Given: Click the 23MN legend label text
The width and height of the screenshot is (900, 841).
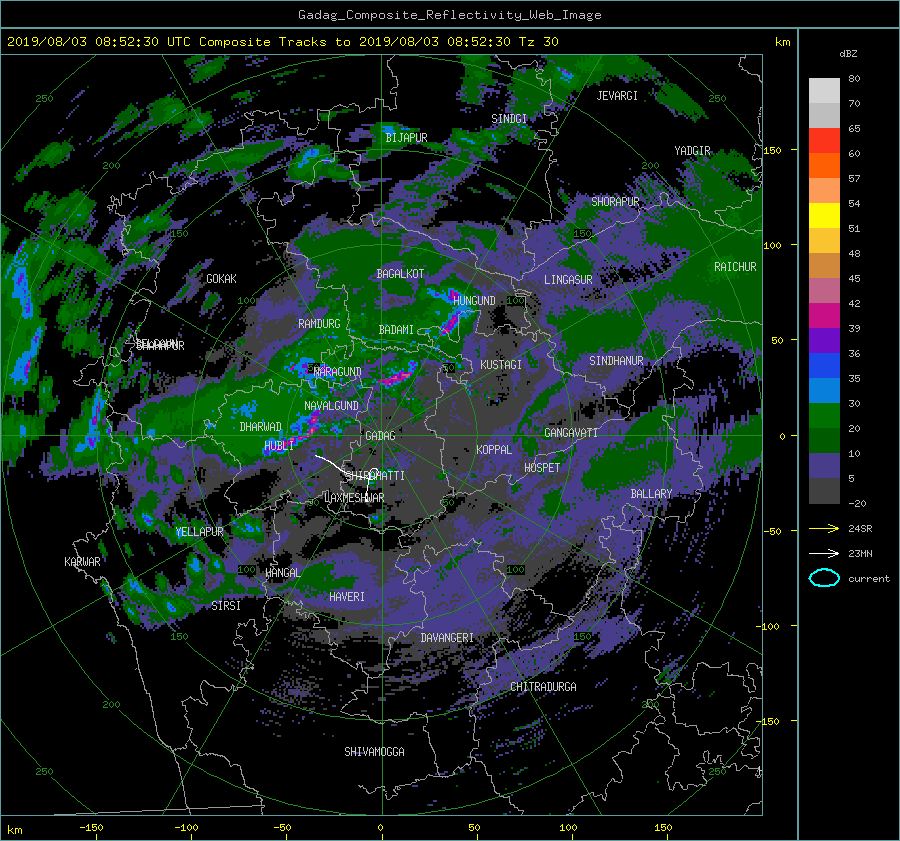Looking at the screenshot, I should (860, 553).
